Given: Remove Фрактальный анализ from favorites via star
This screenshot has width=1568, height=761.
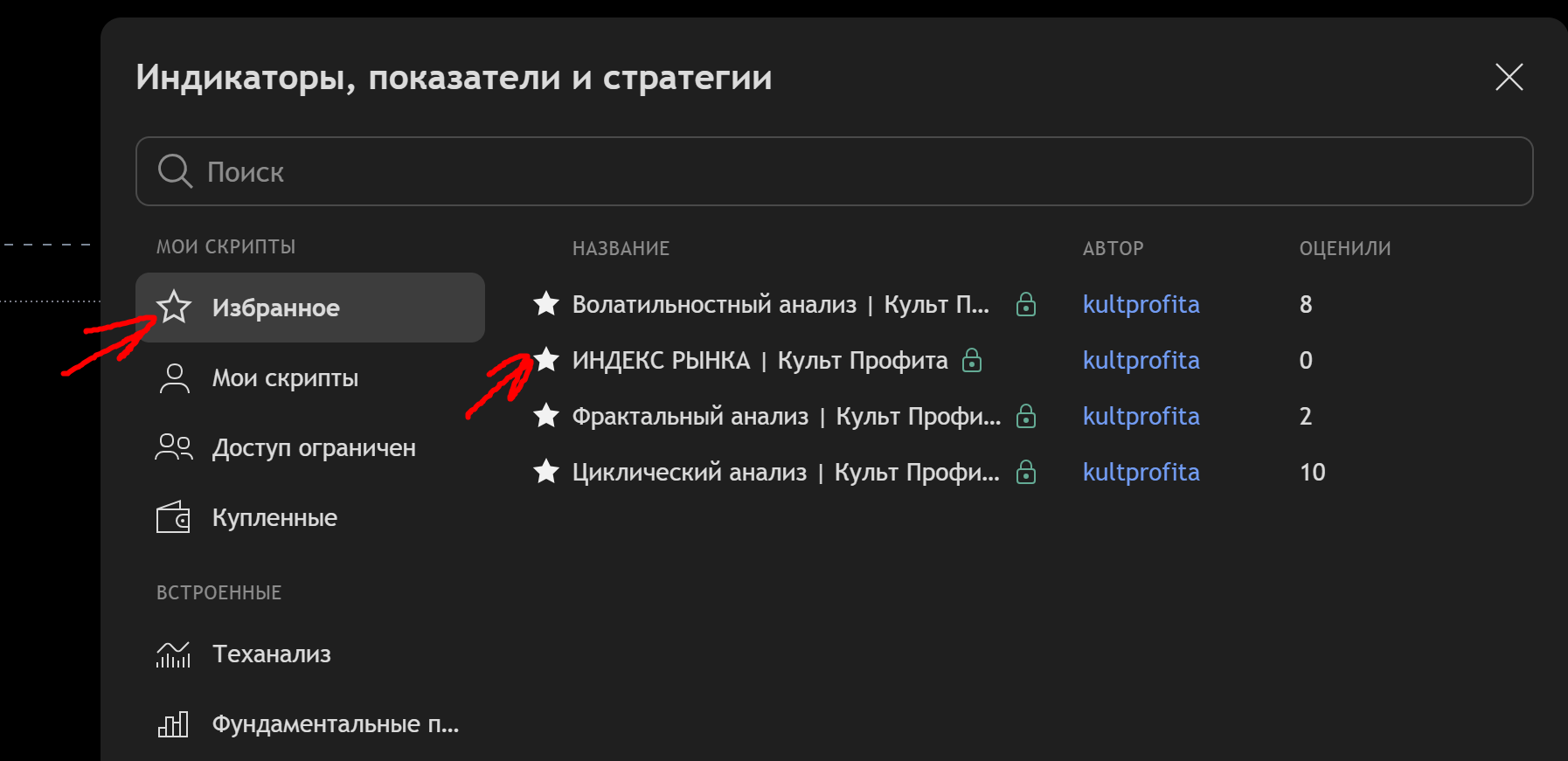Looking at the screenshot, I should (546, 416).
